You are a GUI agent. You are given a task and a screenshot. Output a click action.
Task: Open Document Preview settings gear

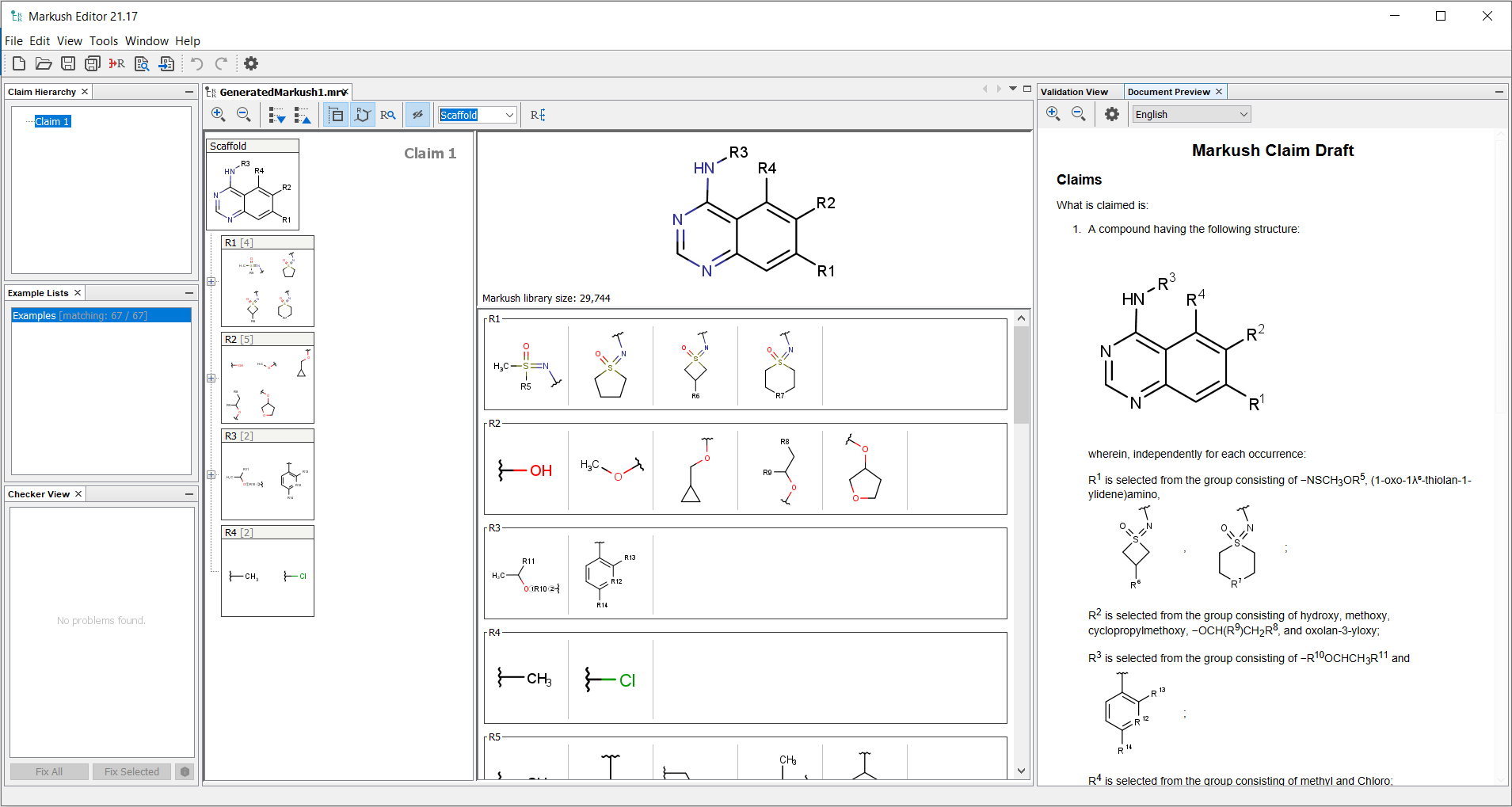click(x=1112, y=114)
